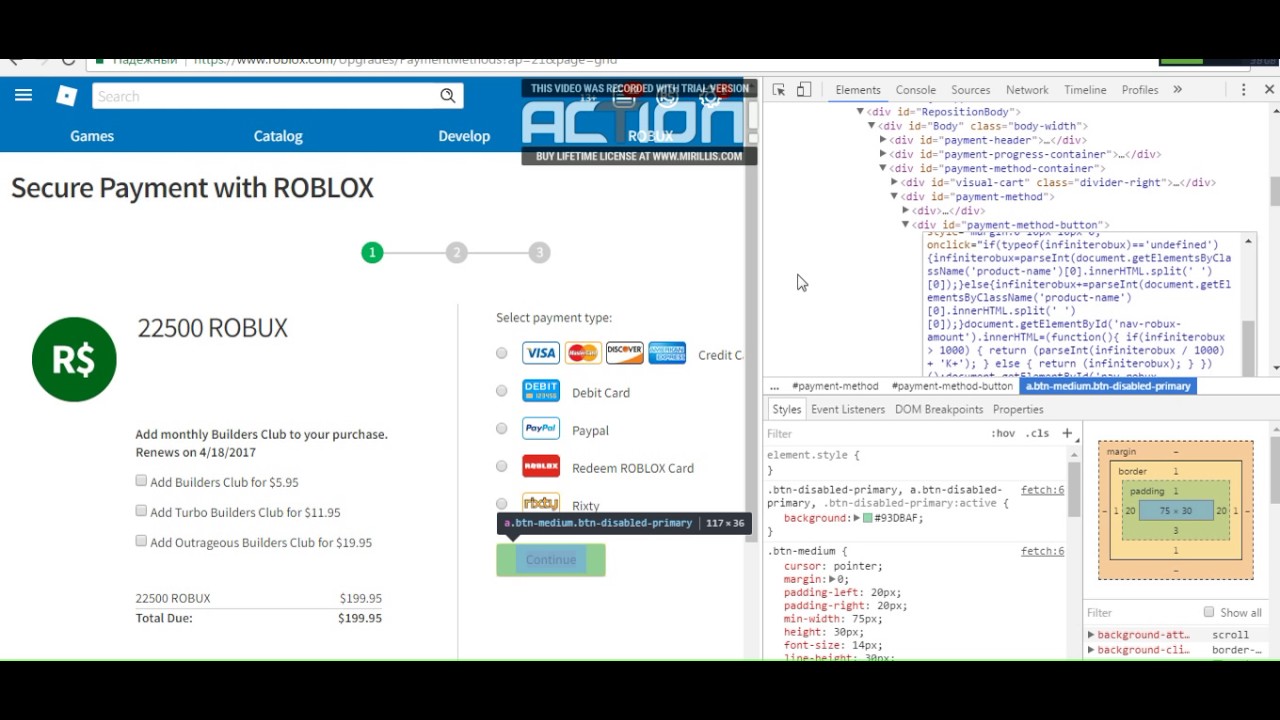Expand the margin shorthand triangle
1280x720 pixels.
831,579
